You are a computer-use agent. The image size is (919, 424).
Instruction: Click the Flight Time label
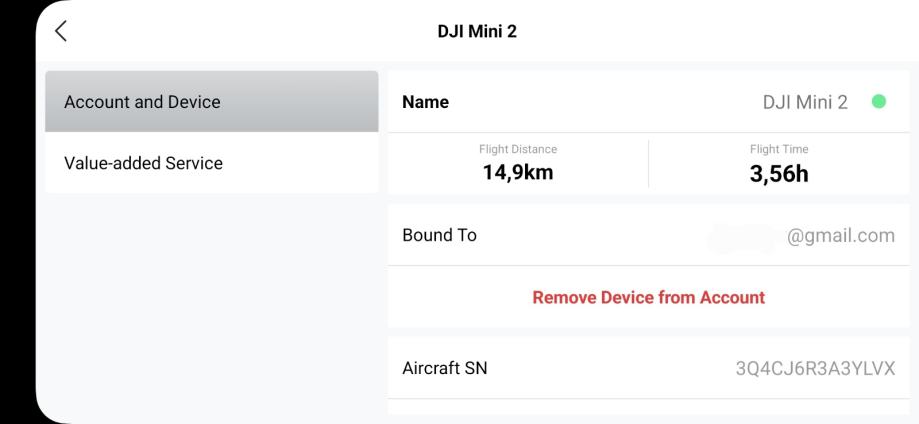pos(779,150)
